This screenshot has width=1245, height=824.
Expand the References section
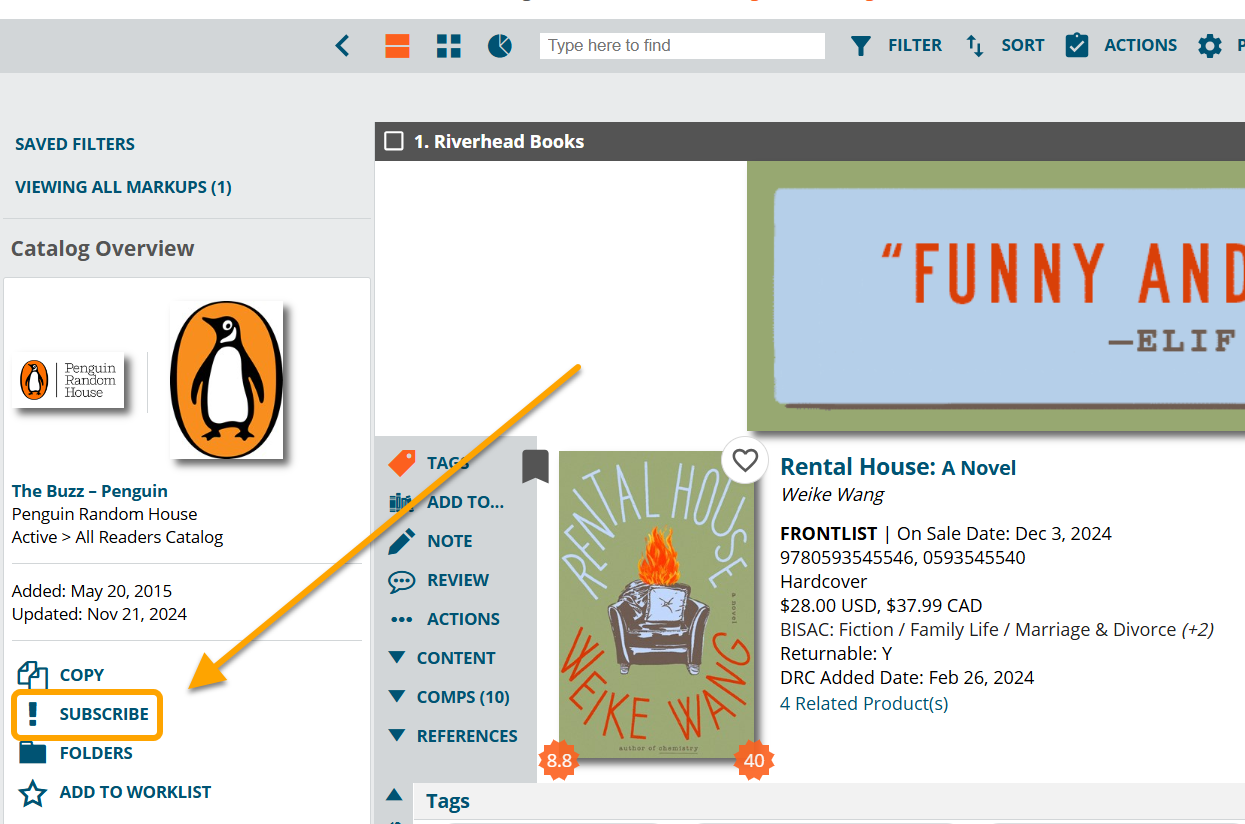pyautogui.click(x=452, y=736)
